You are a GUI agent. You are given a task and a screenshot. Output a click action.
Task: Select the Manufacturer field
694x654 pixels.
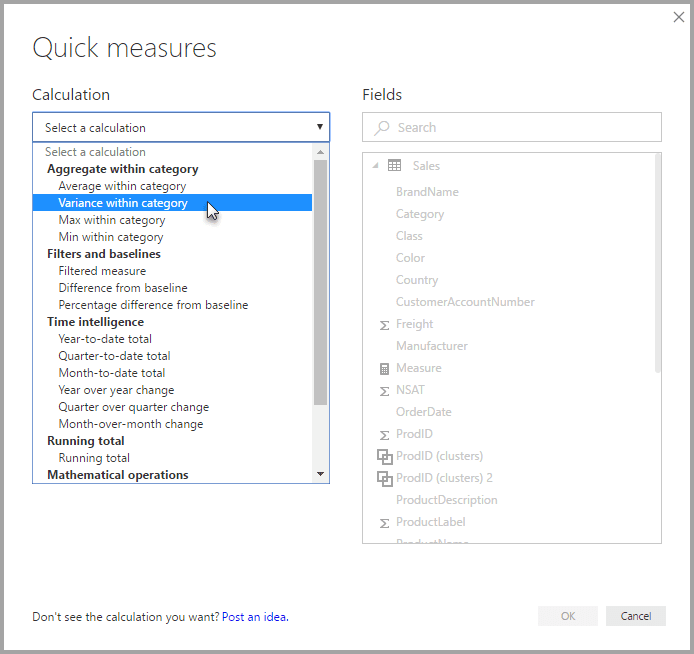pyautogui.click(x=432, y=346)
